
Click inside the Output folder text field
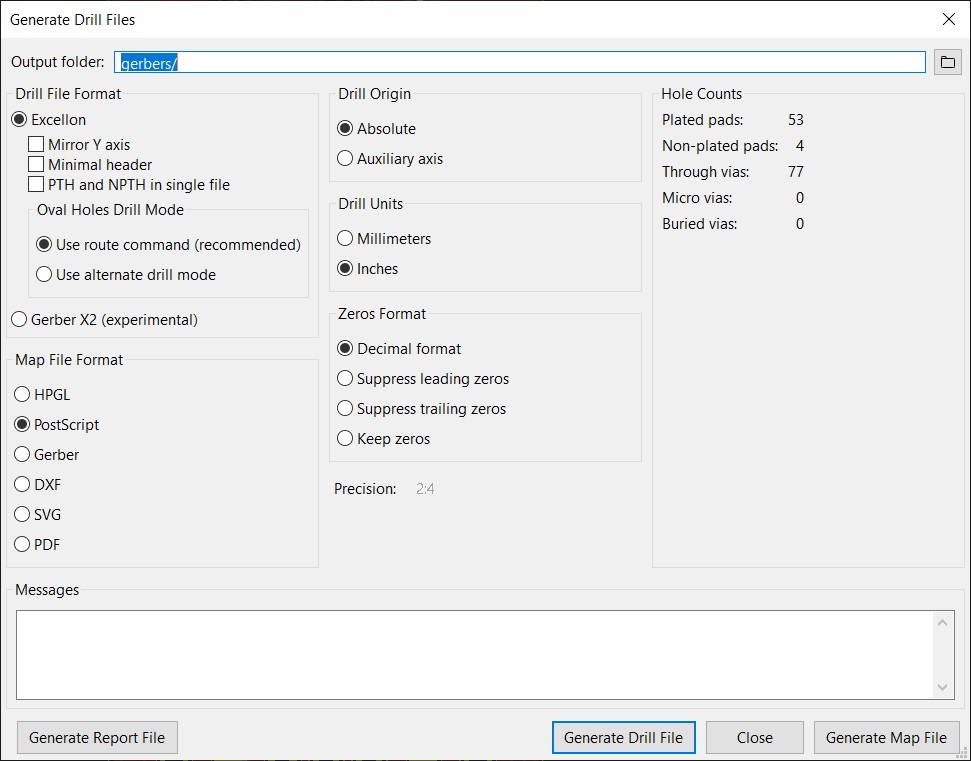[x=520, y=63]
